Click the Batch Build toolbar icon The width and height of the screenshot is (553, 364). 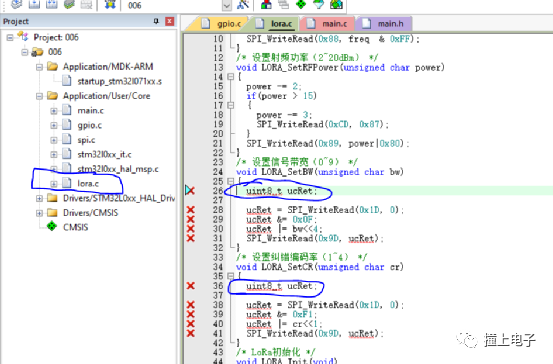coord(69,4)
